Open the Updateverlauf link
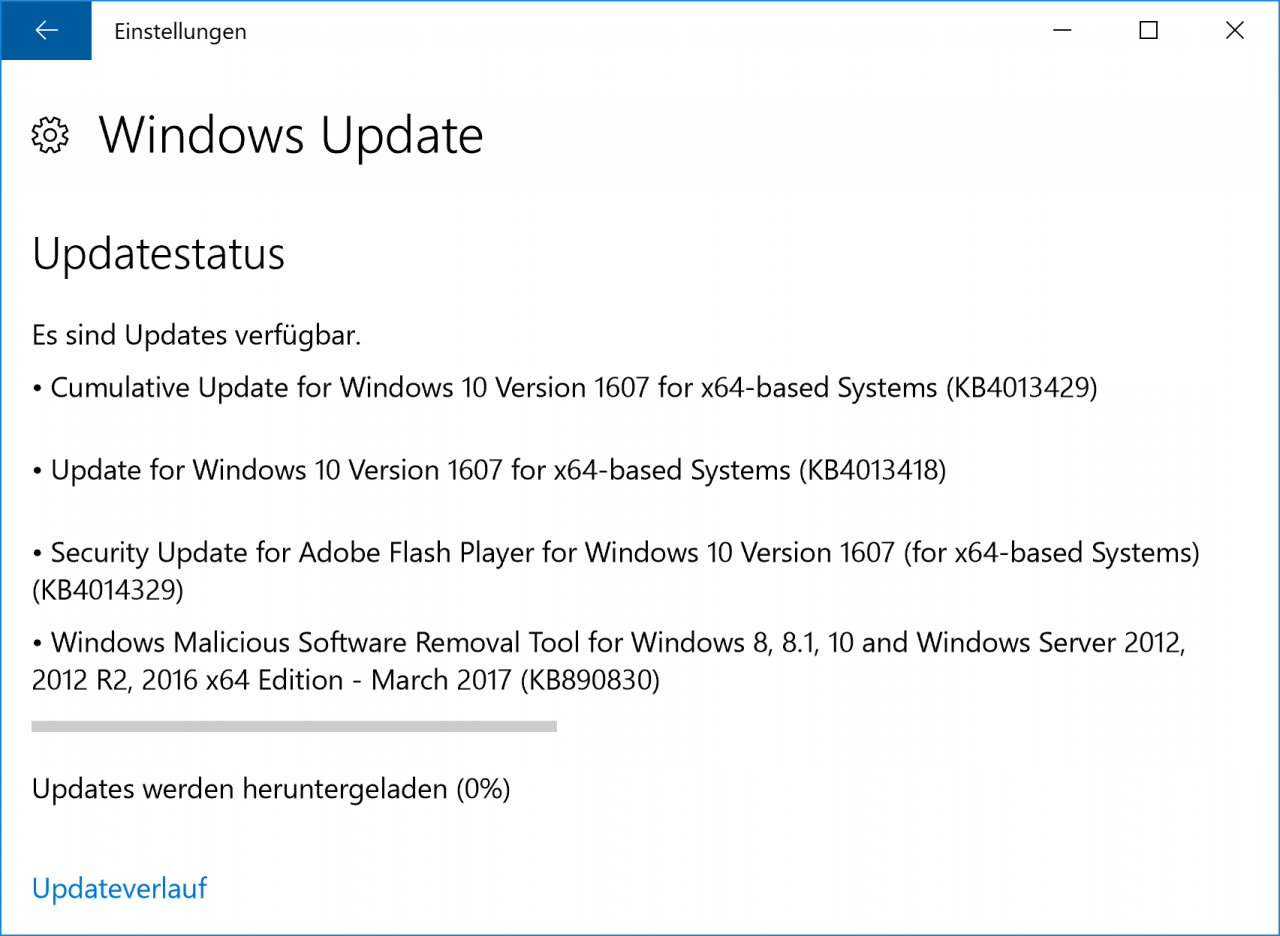 pos(119,888)
